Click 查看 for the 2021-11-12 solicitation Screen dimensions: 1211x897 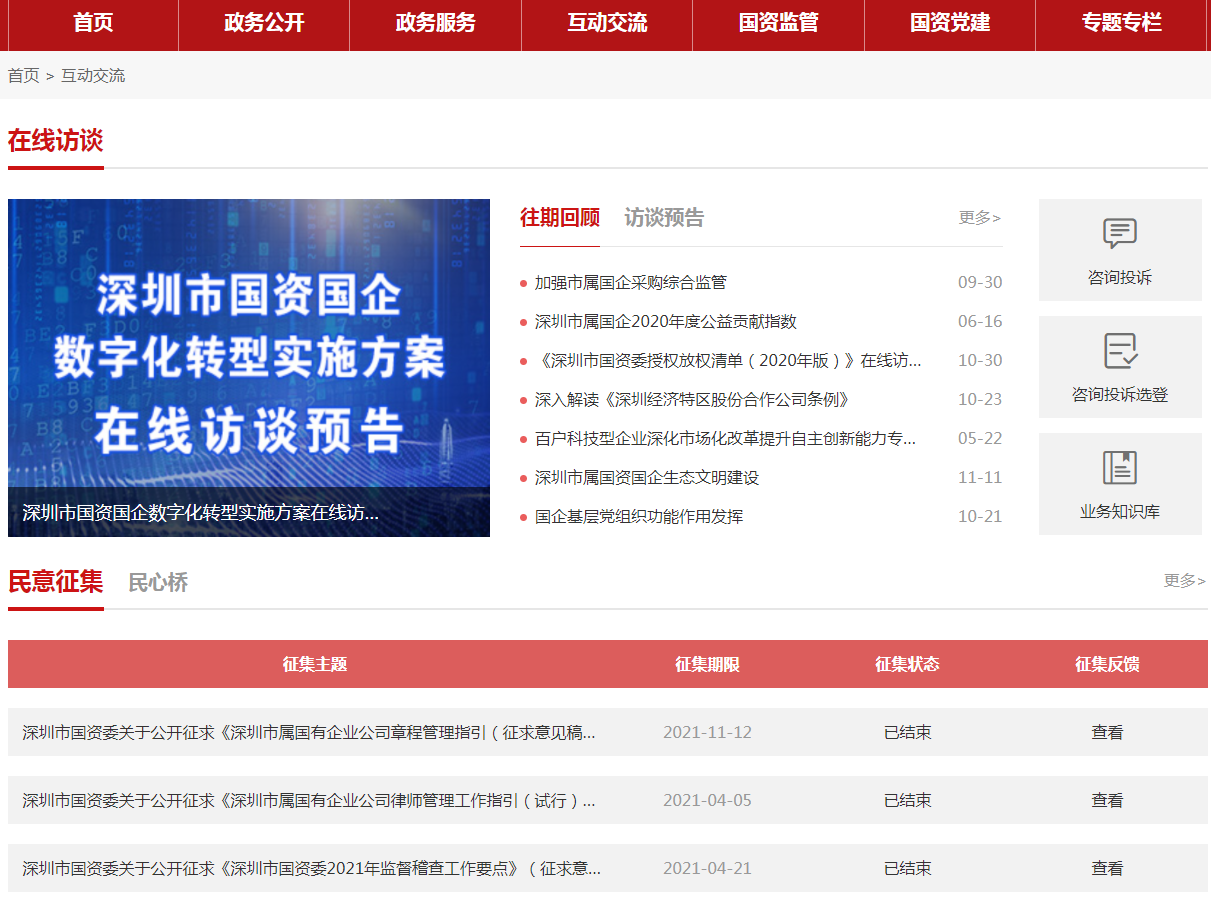[1107, 733]
